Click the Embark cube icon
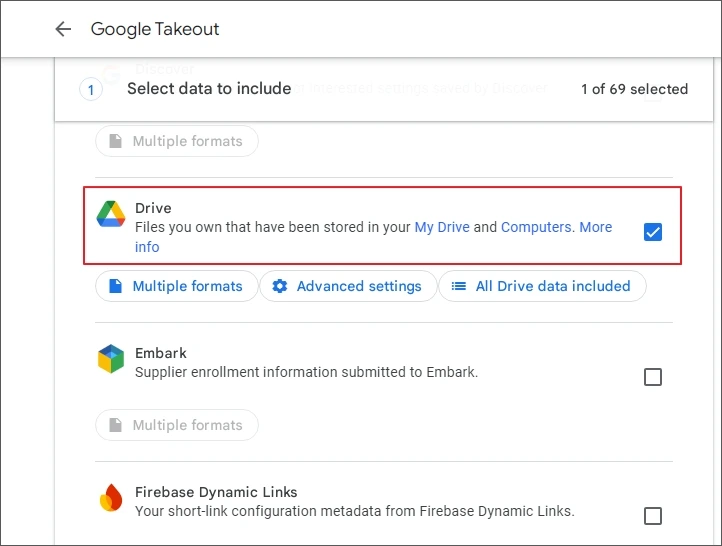The image size is (722, 546). coord(111,359)
